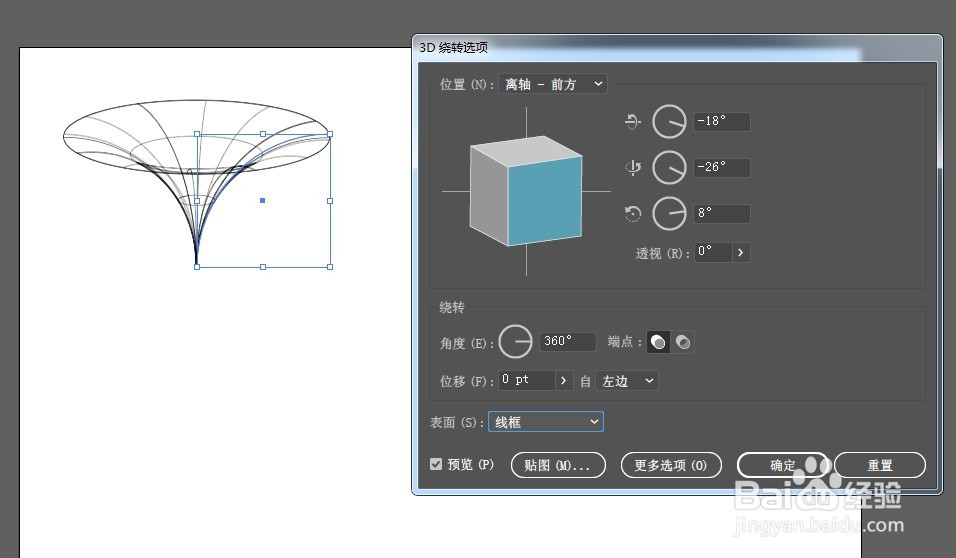Click the X-axis rotation icon
The image size is (956, 558).
tap(632, 121)
